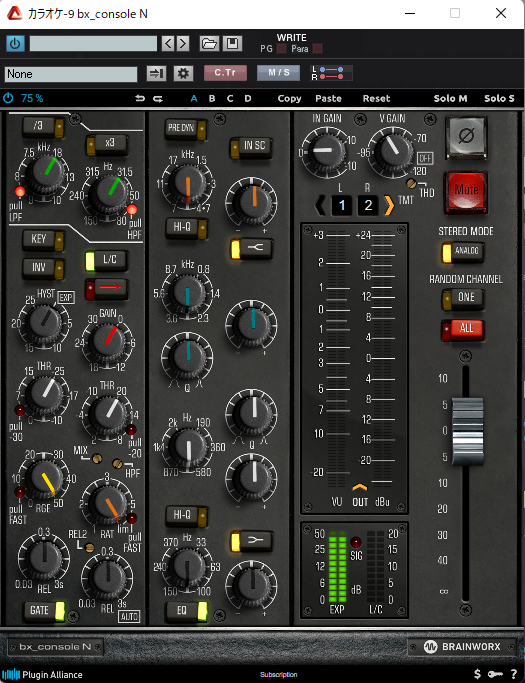This screenshot has width=525, height=683.
Task: Select TMT right channel number 2
Action: (368, 205)
